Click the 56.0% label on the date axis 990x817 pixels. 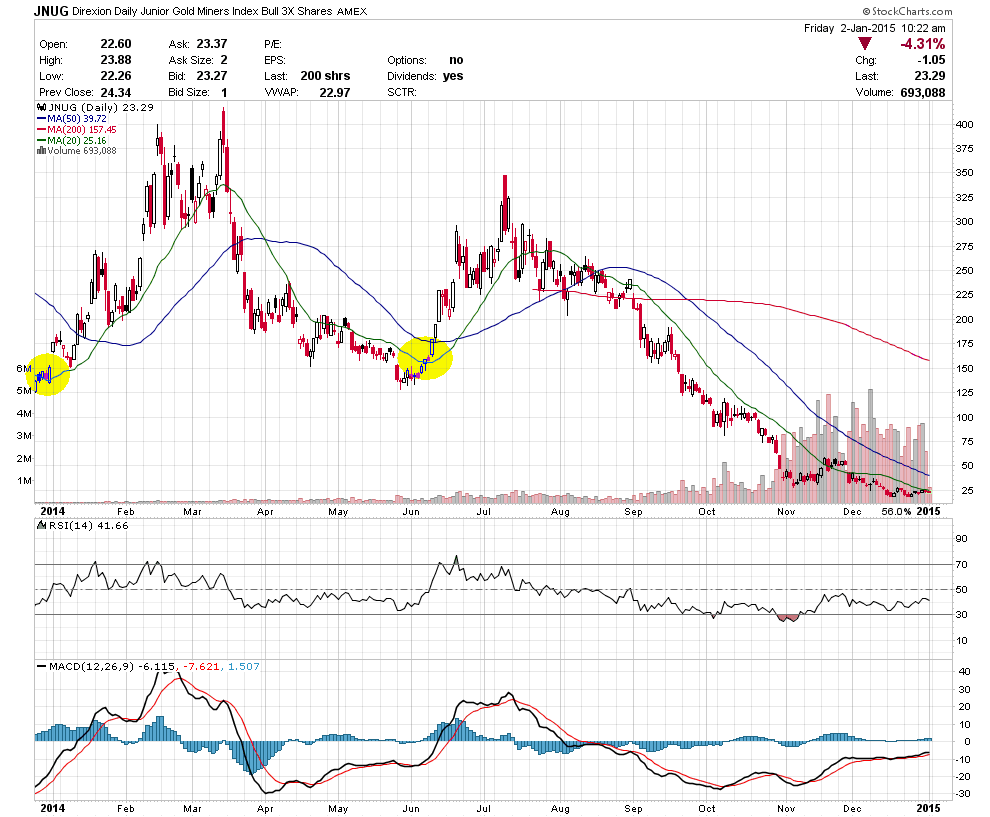coord(896,511)
